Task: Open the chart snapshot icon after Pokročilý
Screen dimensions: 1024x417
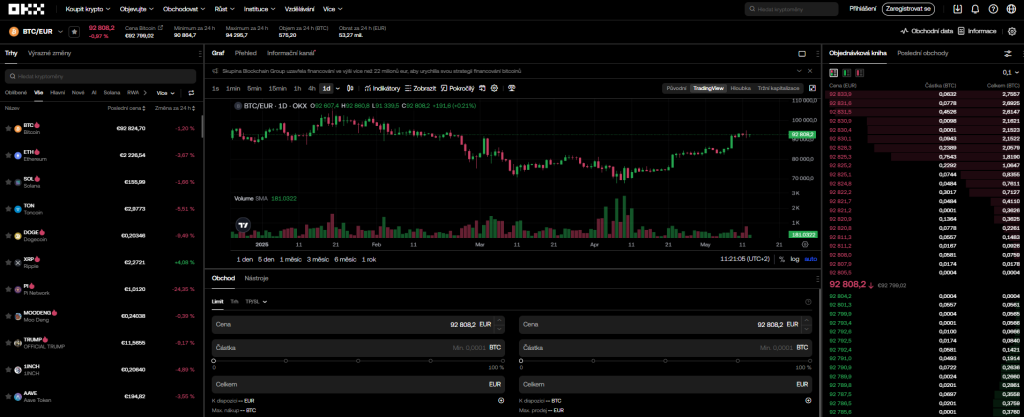Action: tap(482, 88)
